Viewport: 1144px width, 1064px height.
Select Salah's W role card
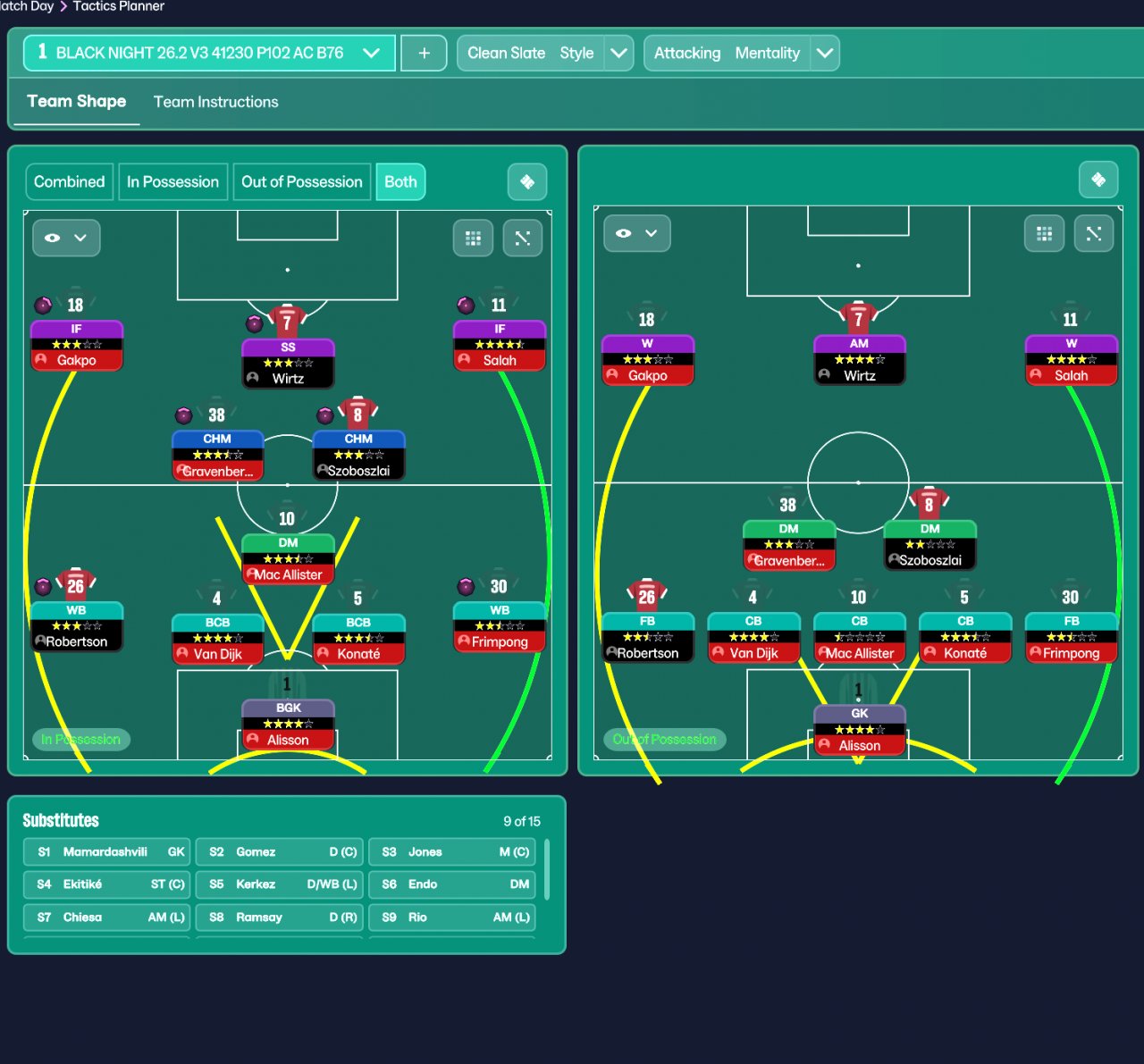coord(1071,359)
